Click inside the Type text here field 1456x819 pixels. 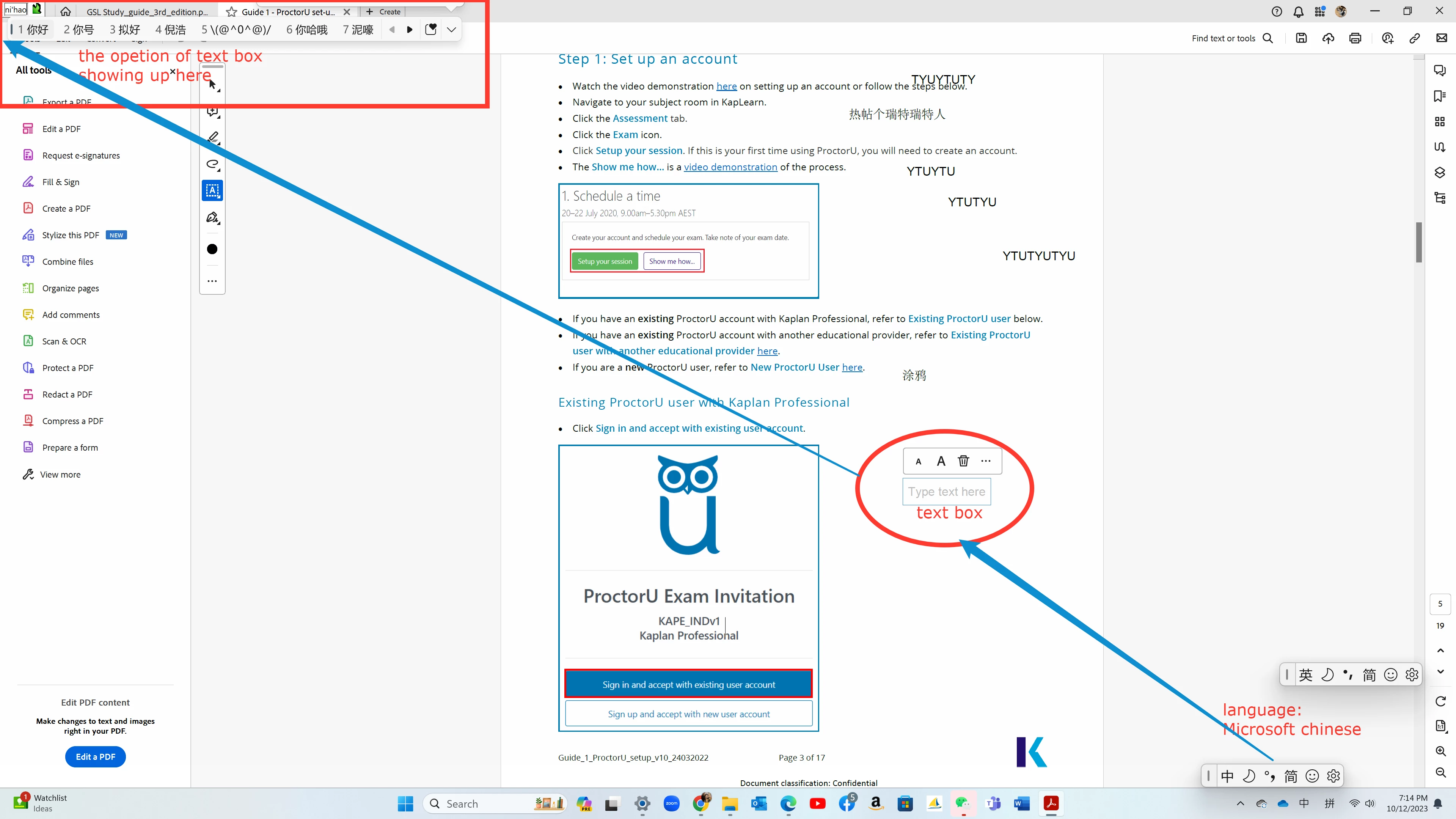pyautogui.click(x=946, y=492)
